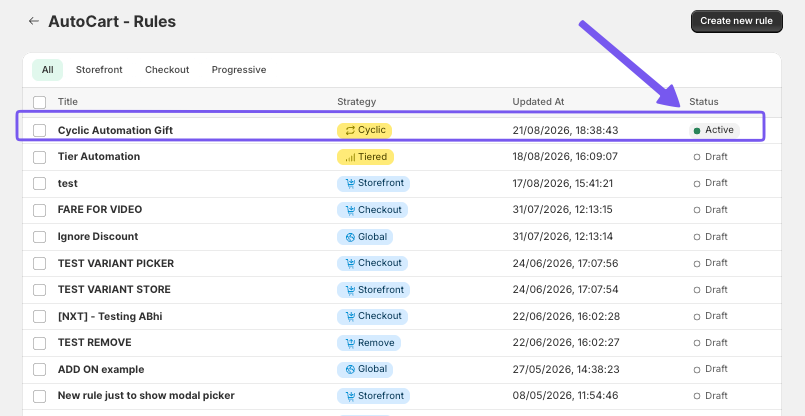
Task: Click the Global globe icon on Ignore Discount row
Action: tap(350, 237)
